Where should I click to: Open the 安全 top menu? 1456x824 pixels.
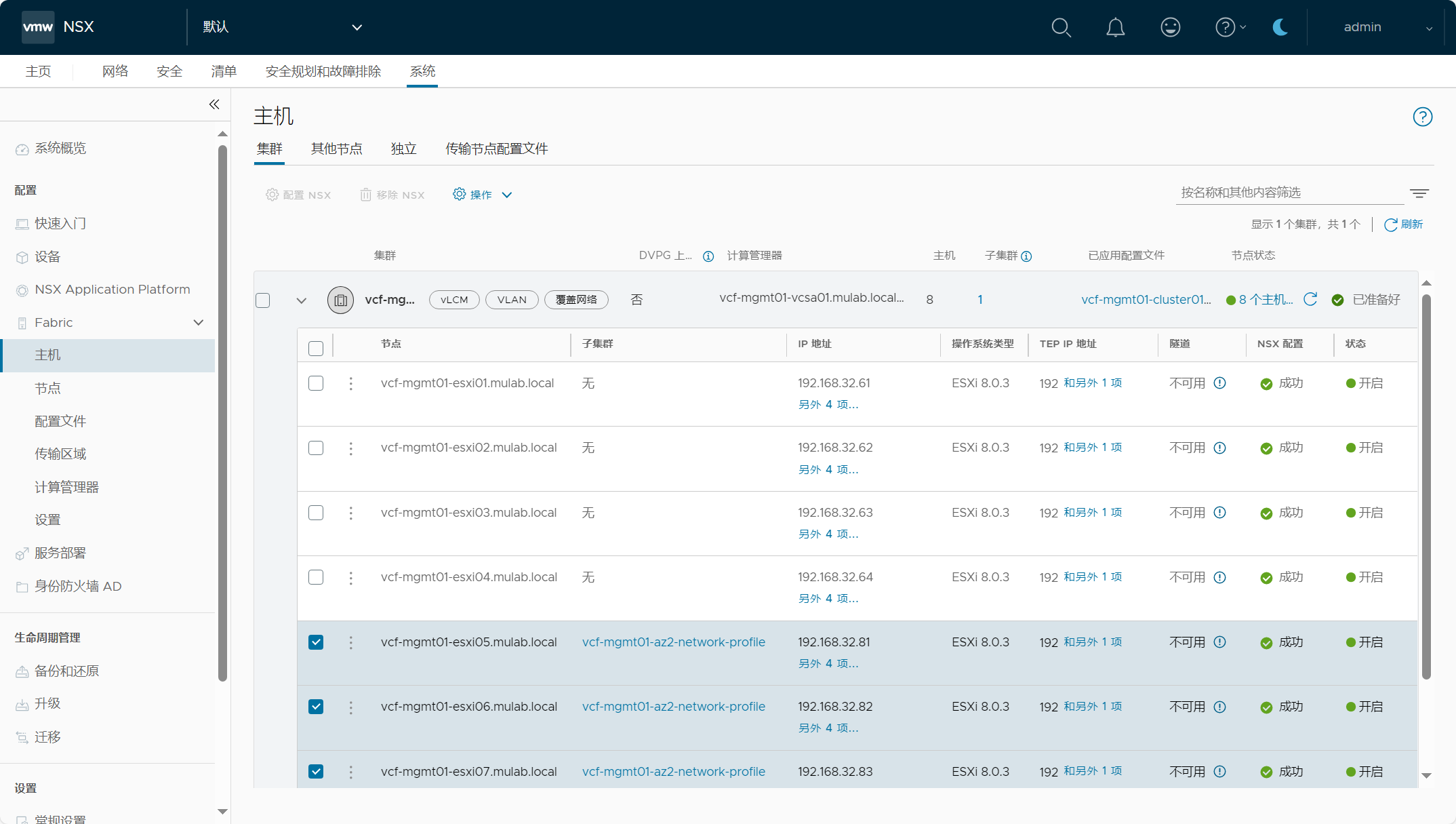(x=169, y=71)
